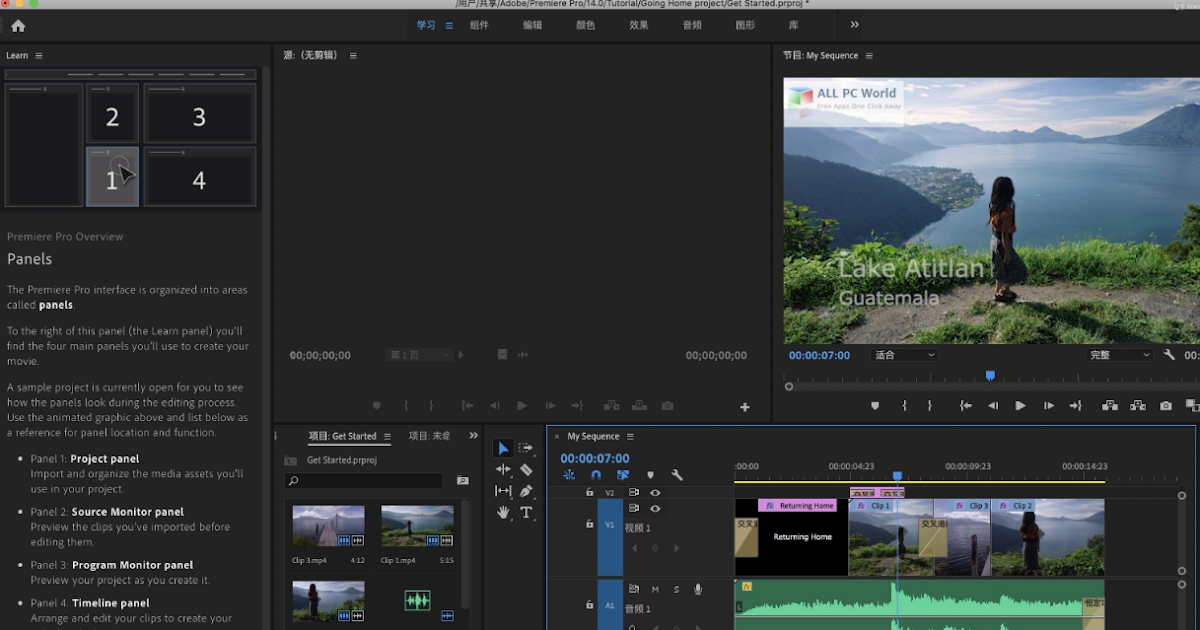
Task: Switch to the 项目: Get Started tab
Action: click(344, 436)
